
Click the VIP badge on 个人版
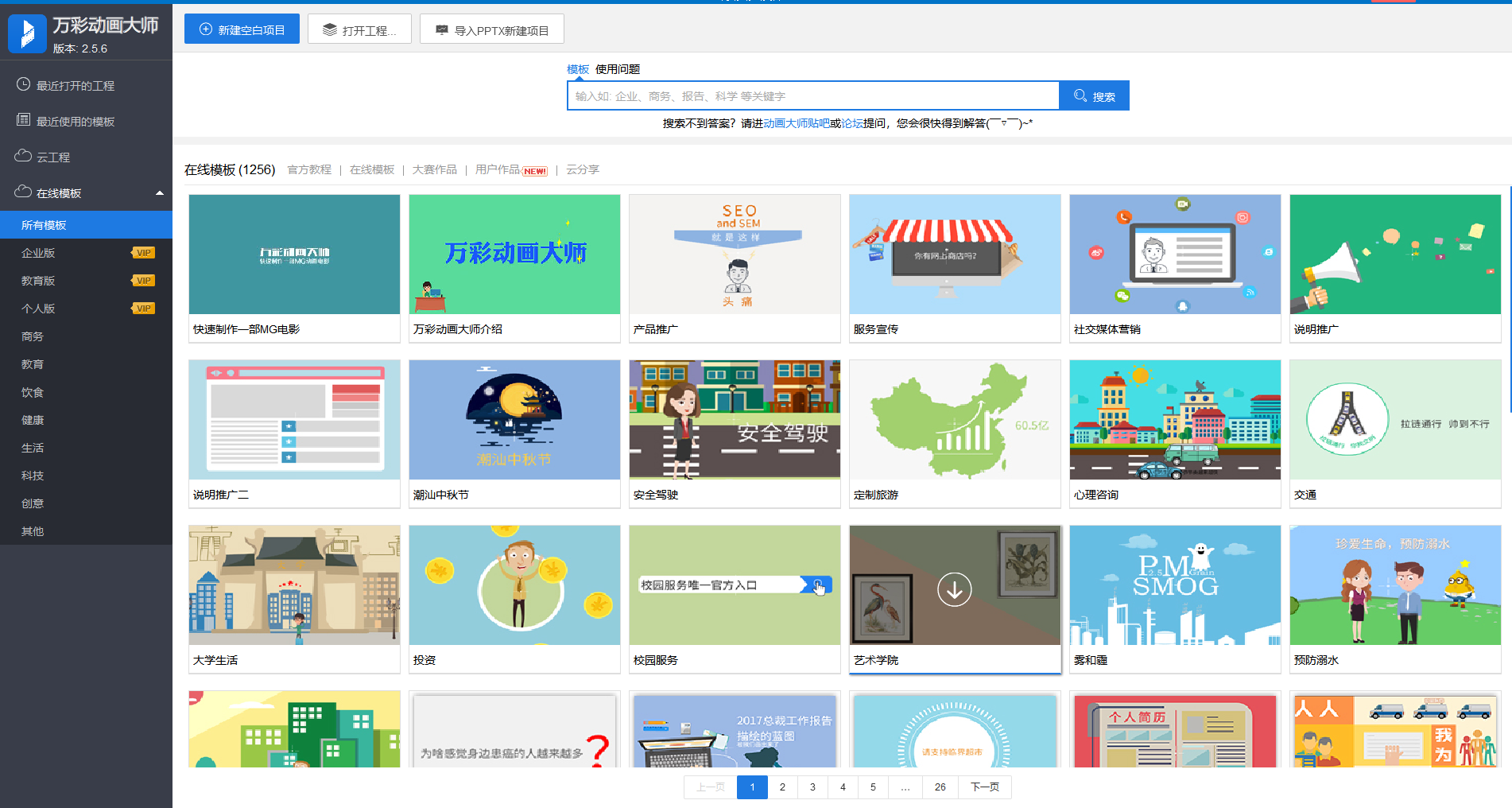click(143, 309)
